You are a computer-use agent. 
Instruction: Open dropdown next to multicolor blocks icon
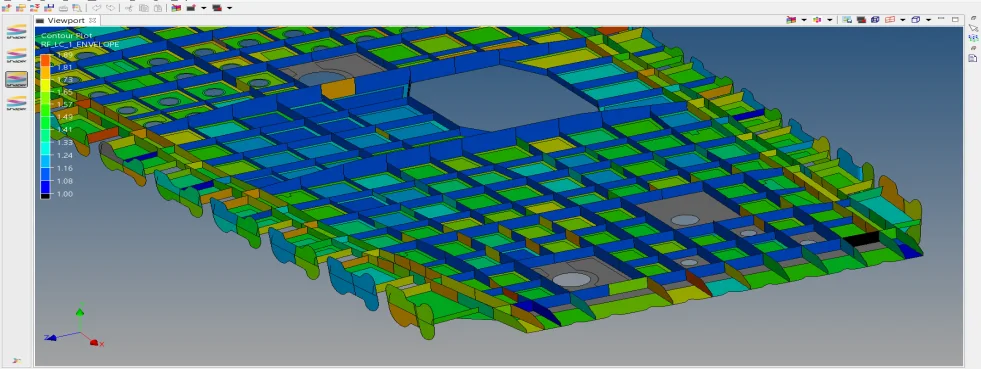[x=830, y=20]
